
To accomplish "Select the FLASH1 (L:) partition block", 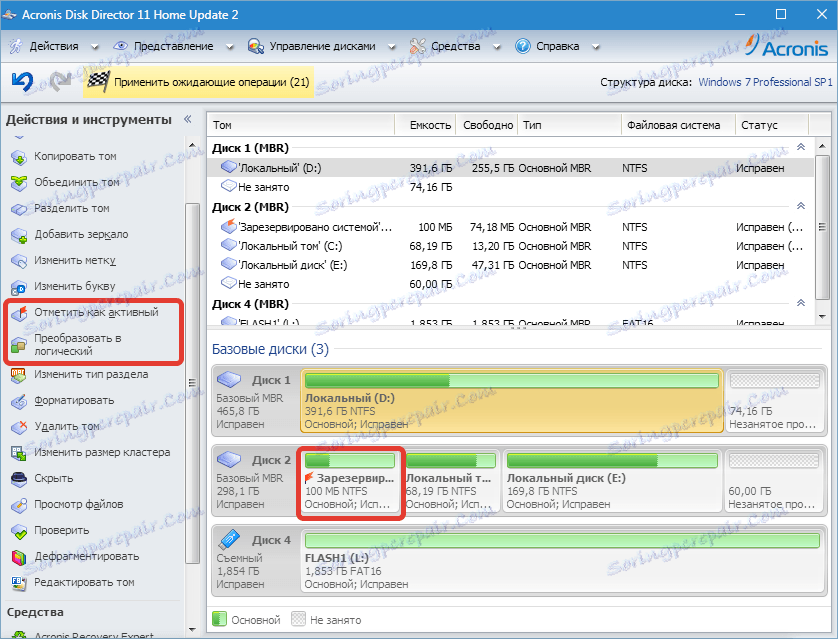I will coord(562,561).
